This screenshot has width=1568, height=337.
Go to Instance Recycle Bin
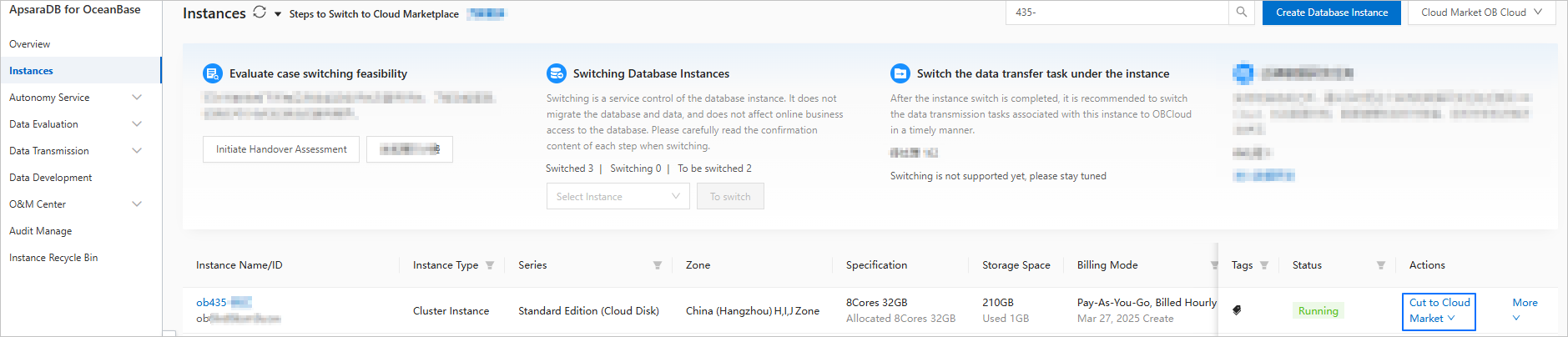[53, 258]
